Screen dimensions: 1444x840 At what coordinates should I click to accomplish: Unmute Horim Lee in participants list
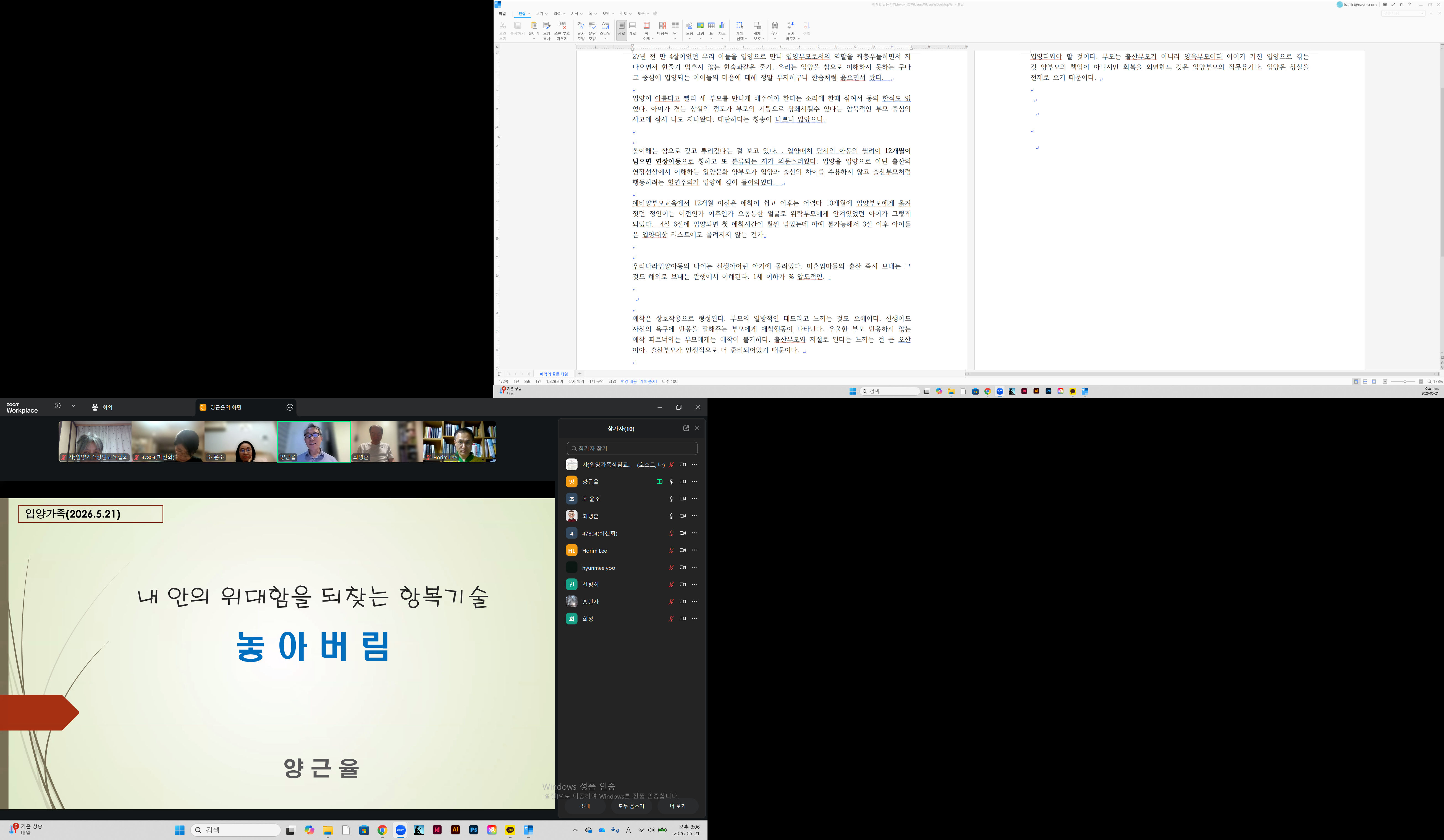coord(671,551)
